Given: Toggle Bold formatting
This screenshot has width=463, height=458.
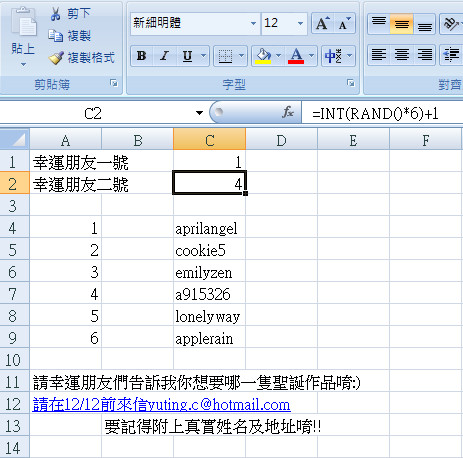Looking at the screenshot, I should tap(142, 56).
